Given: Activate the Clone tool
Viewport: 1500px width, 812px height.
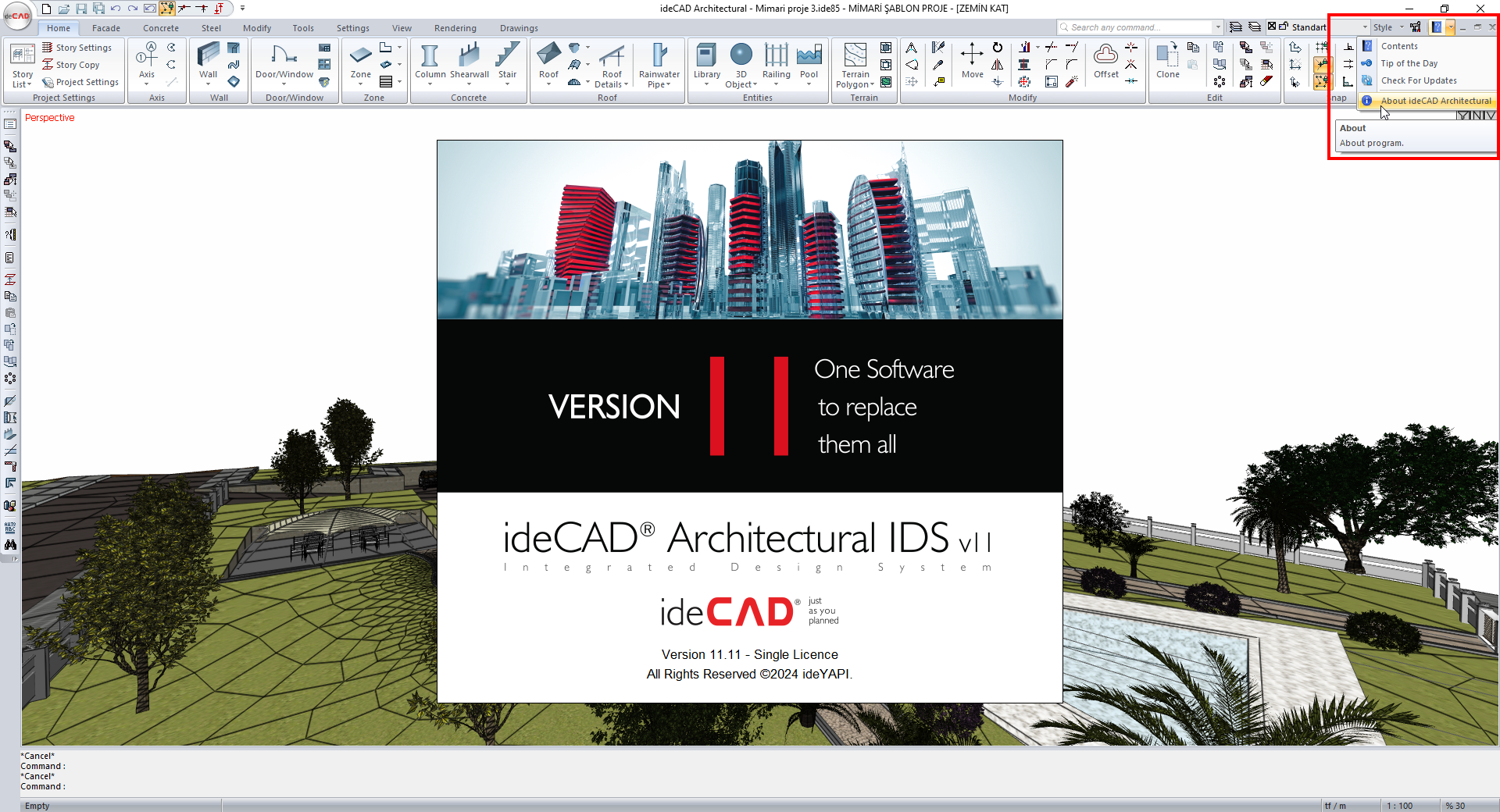Looking at the screenshot, I should point(1168,61).
